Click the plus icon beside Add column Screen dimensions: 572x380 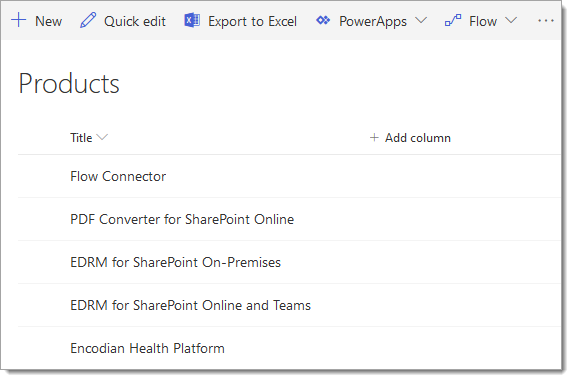374,137
